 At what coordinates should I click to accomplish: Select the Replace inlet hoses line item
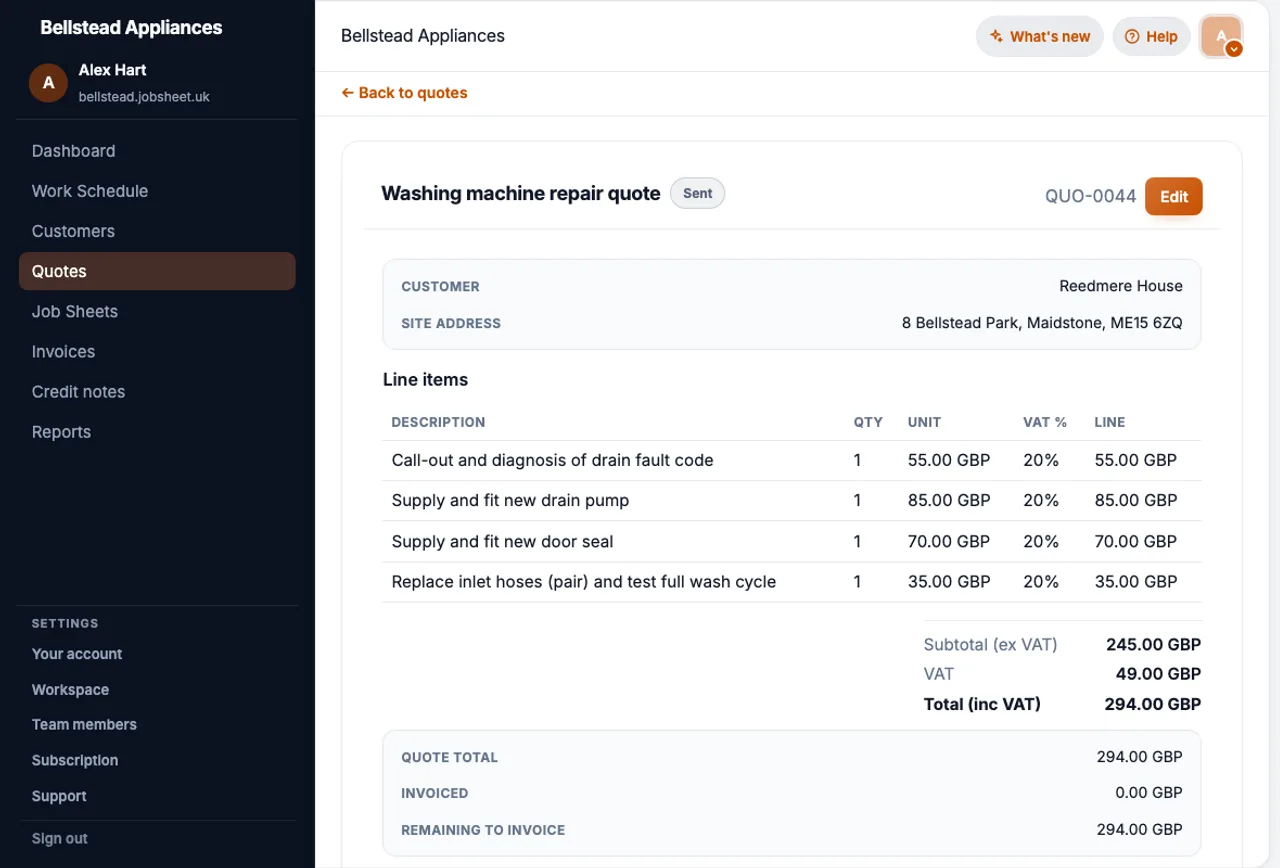point(791,582)
